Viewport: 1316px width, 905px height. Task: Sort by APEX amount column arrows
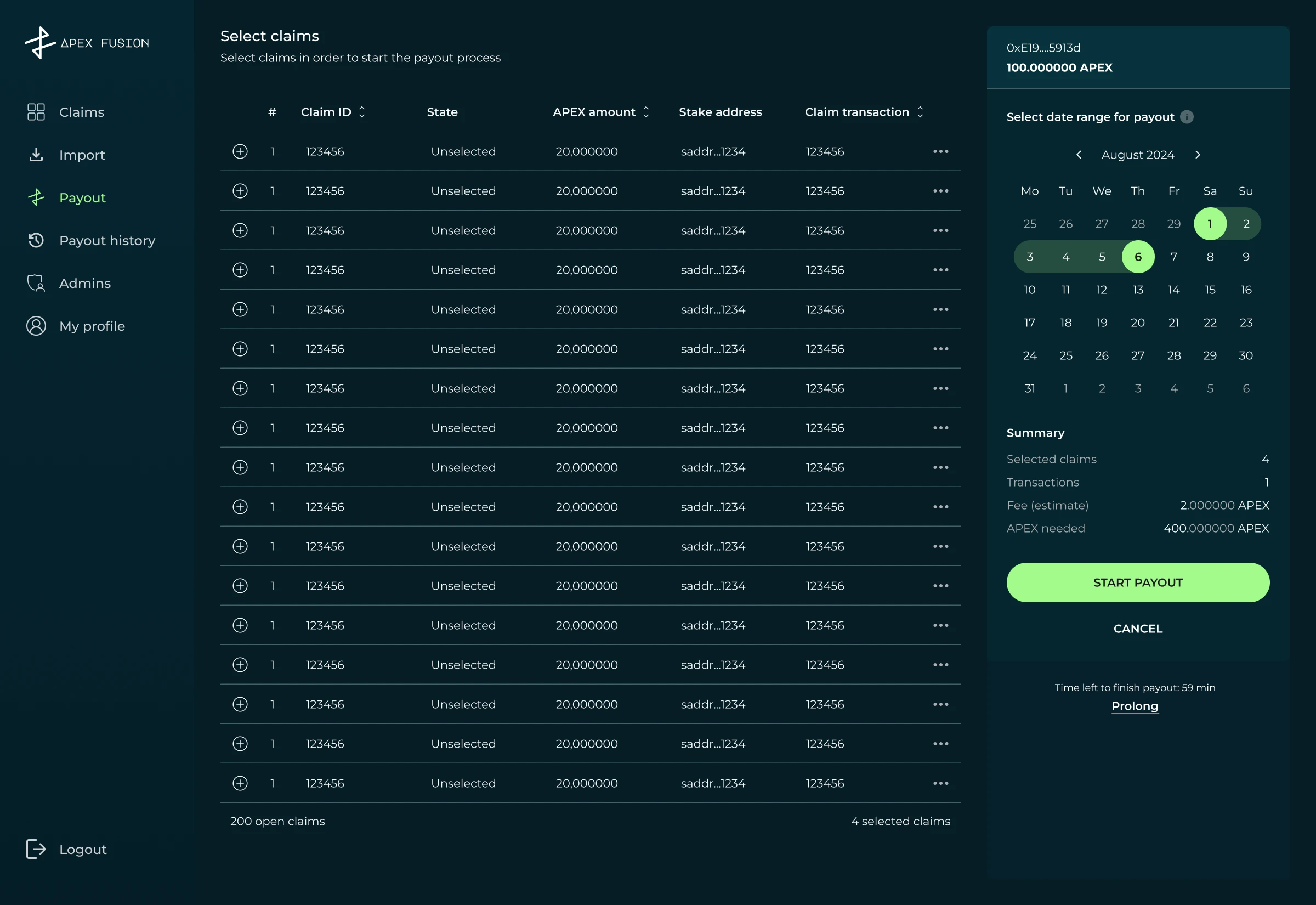646,112
